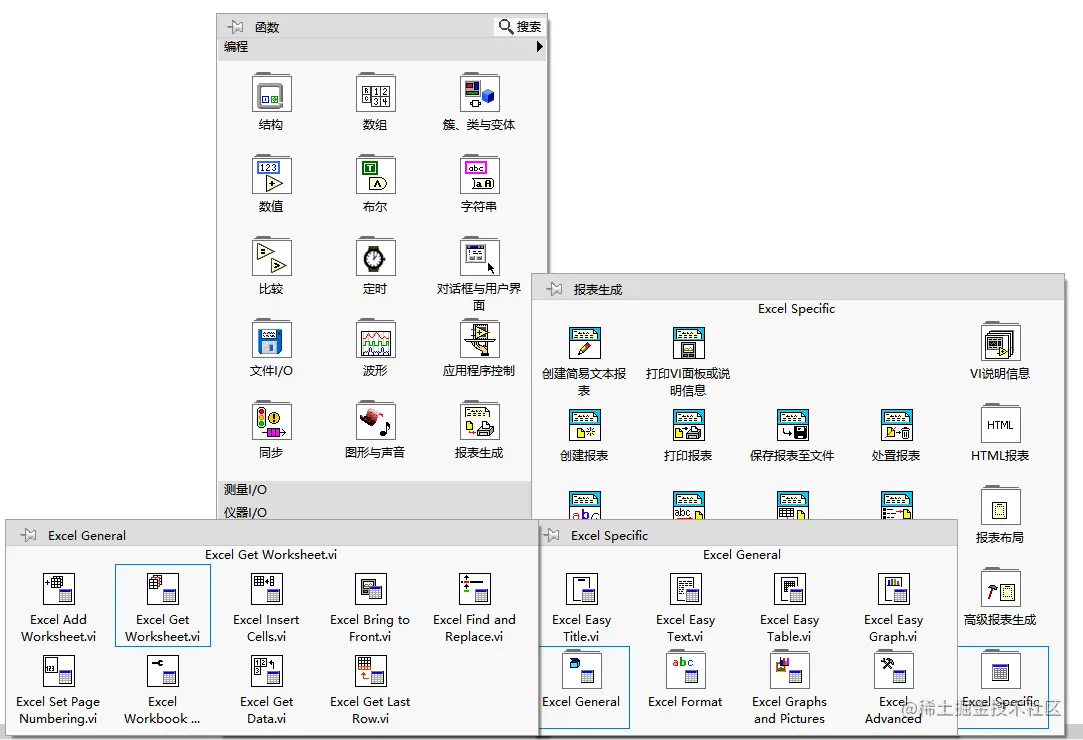Pin the 函数 palette with thumbtack
1083x740 pixels.
pos(236,27)
